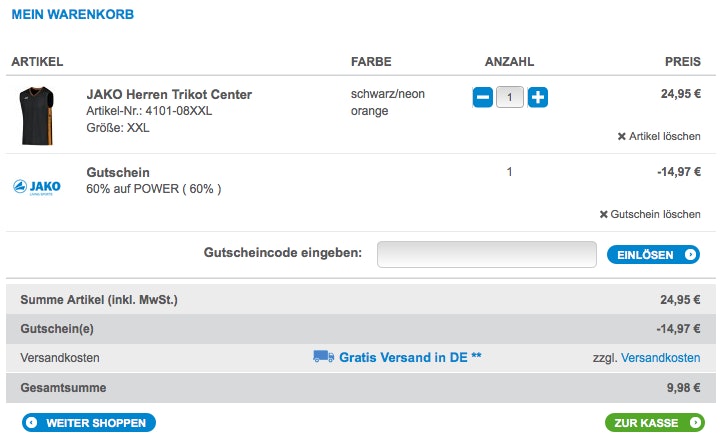722x446 pixels.
Task: Focus the Gutscheincode eingeben text field
Action: click(x=486, y=254)
